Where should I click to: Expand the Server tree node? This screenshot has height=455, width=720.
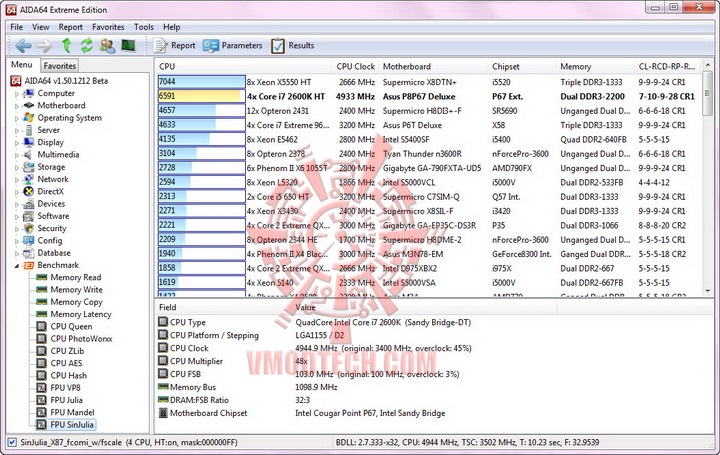(x=17, y=130)
